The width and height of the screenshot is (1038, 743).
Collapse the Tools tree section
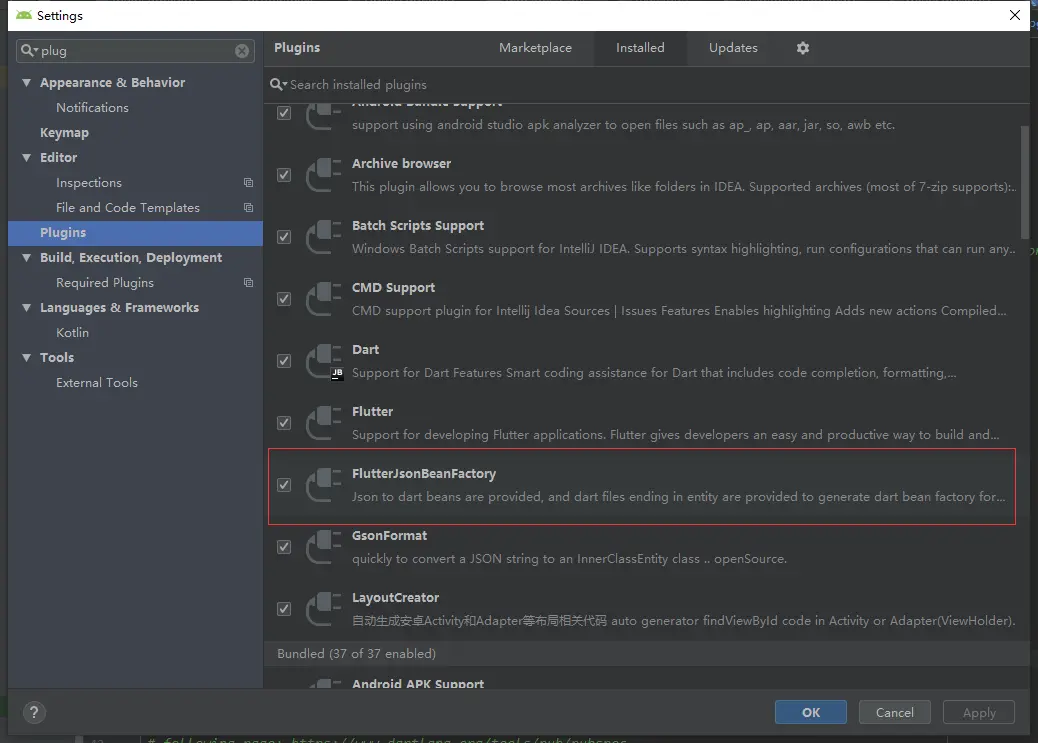coord(26,358)
